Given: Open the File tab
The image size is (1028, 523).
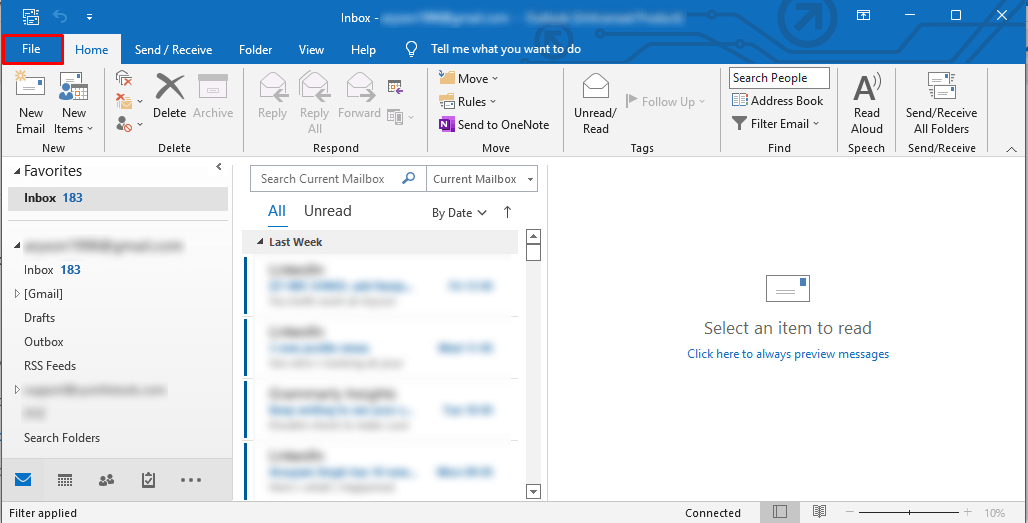Looking at the screenshot, I should coord(32,49).
